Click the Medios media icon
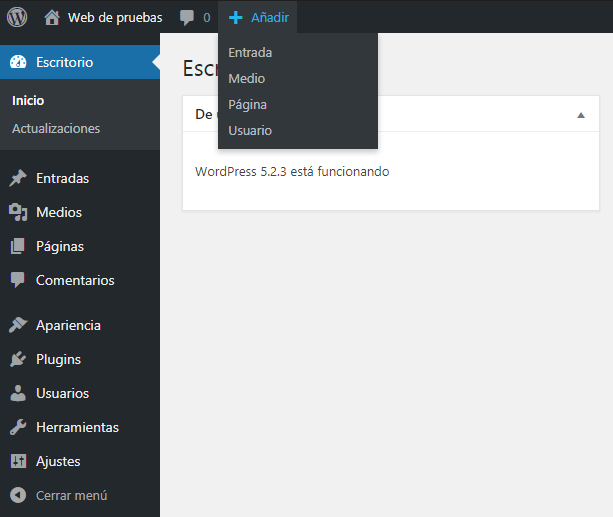This screenshot has height=517, width=613. point(18,212)
